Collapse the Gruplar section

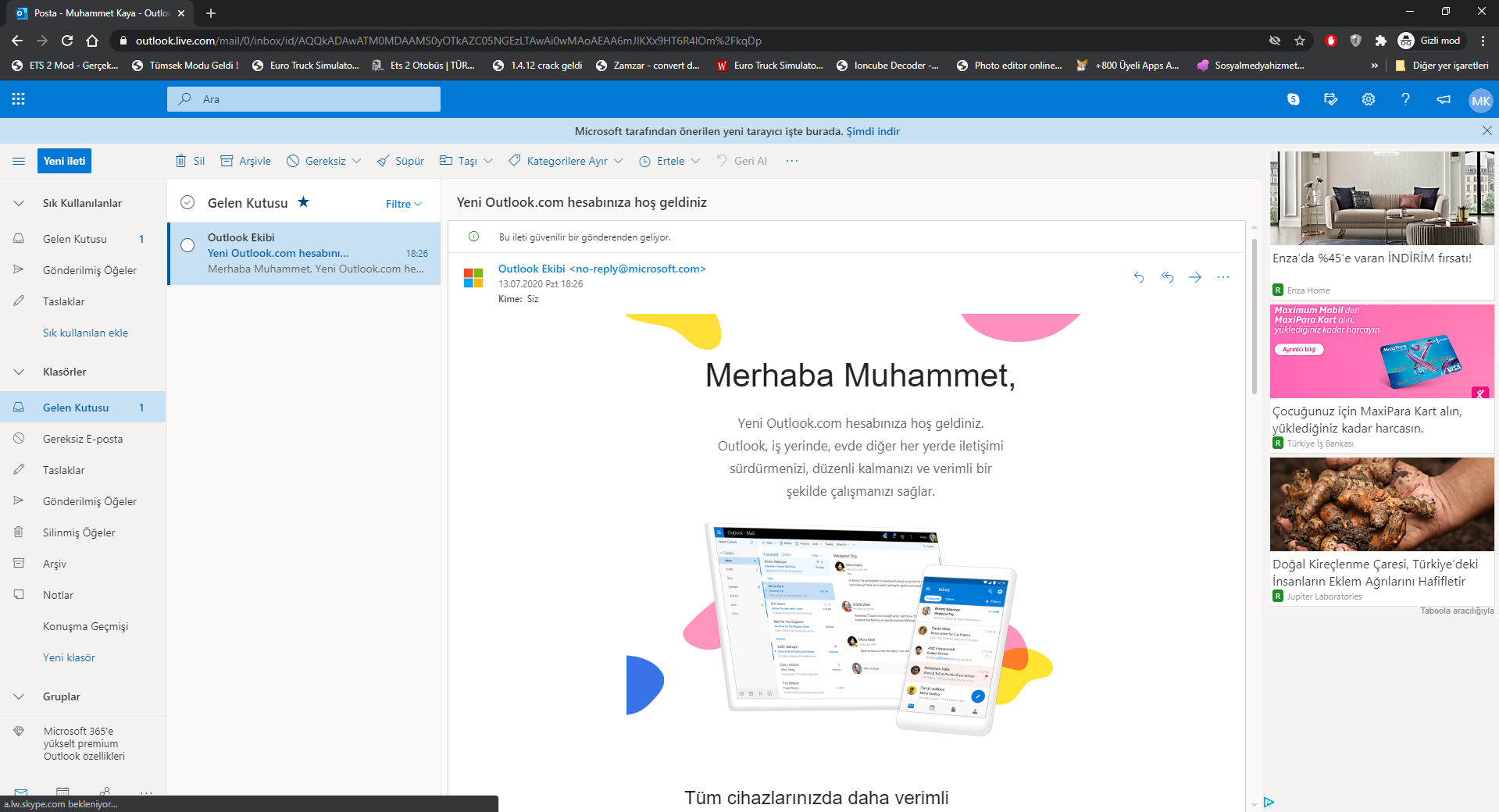pyautogui.click(x=19, y=696)
